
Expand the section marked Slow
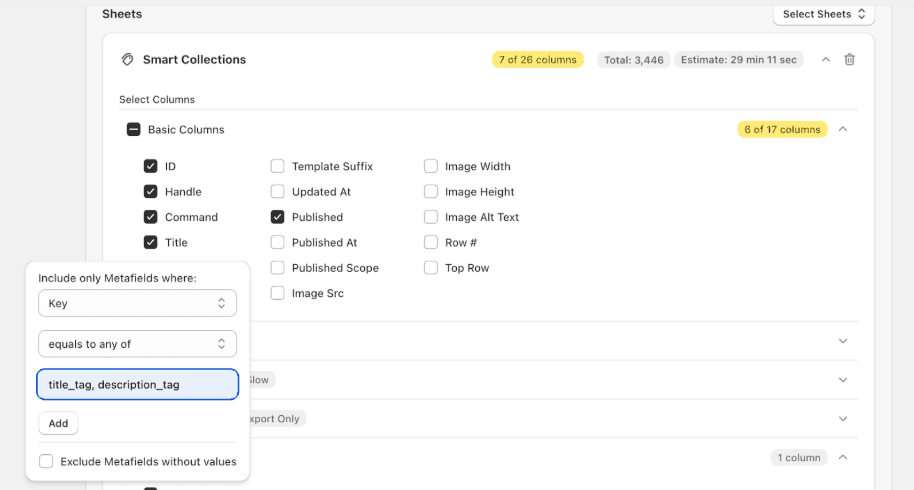coord(842,380)
